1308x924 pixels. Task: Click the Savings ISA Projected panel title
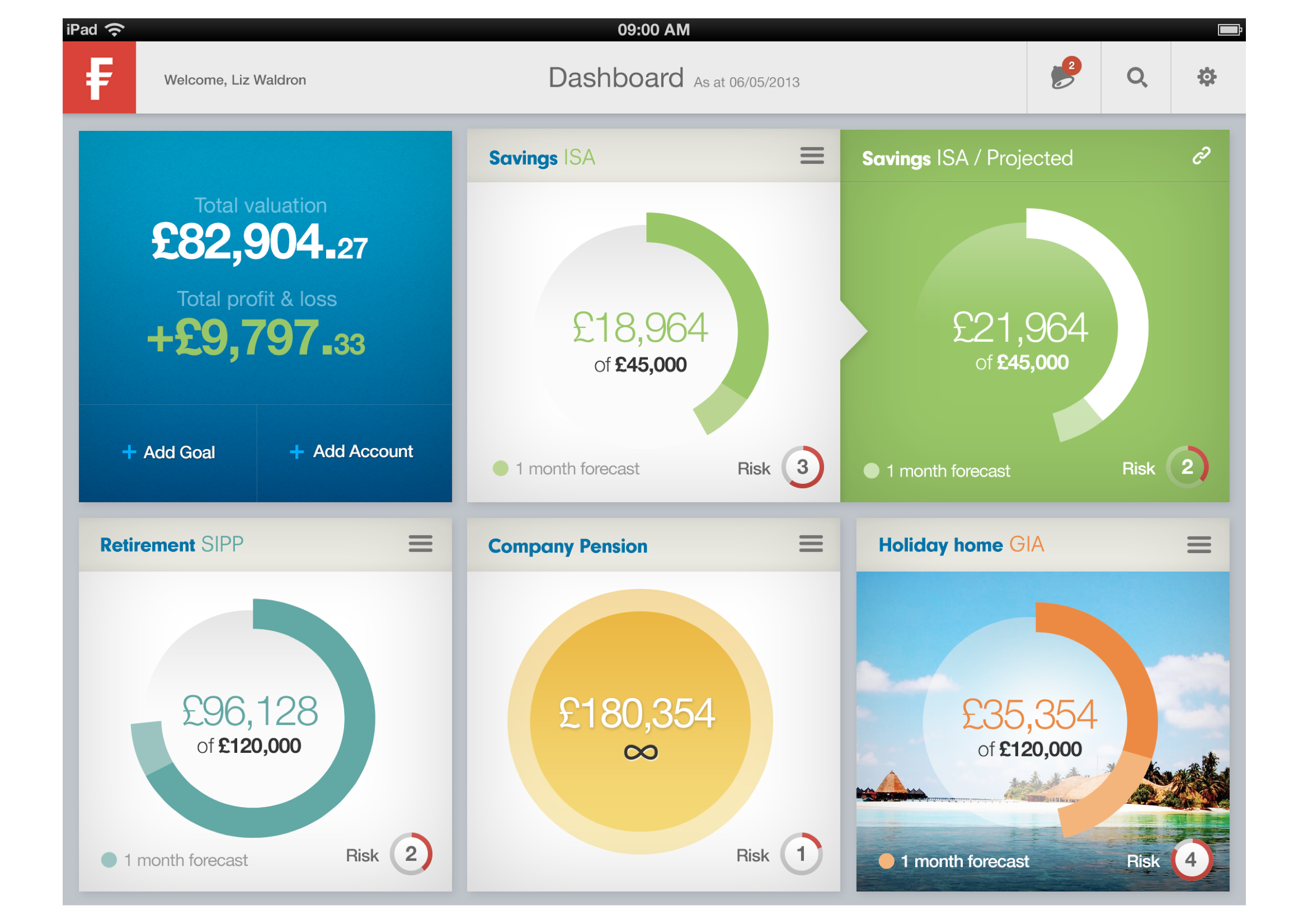[x=967, y=158]
